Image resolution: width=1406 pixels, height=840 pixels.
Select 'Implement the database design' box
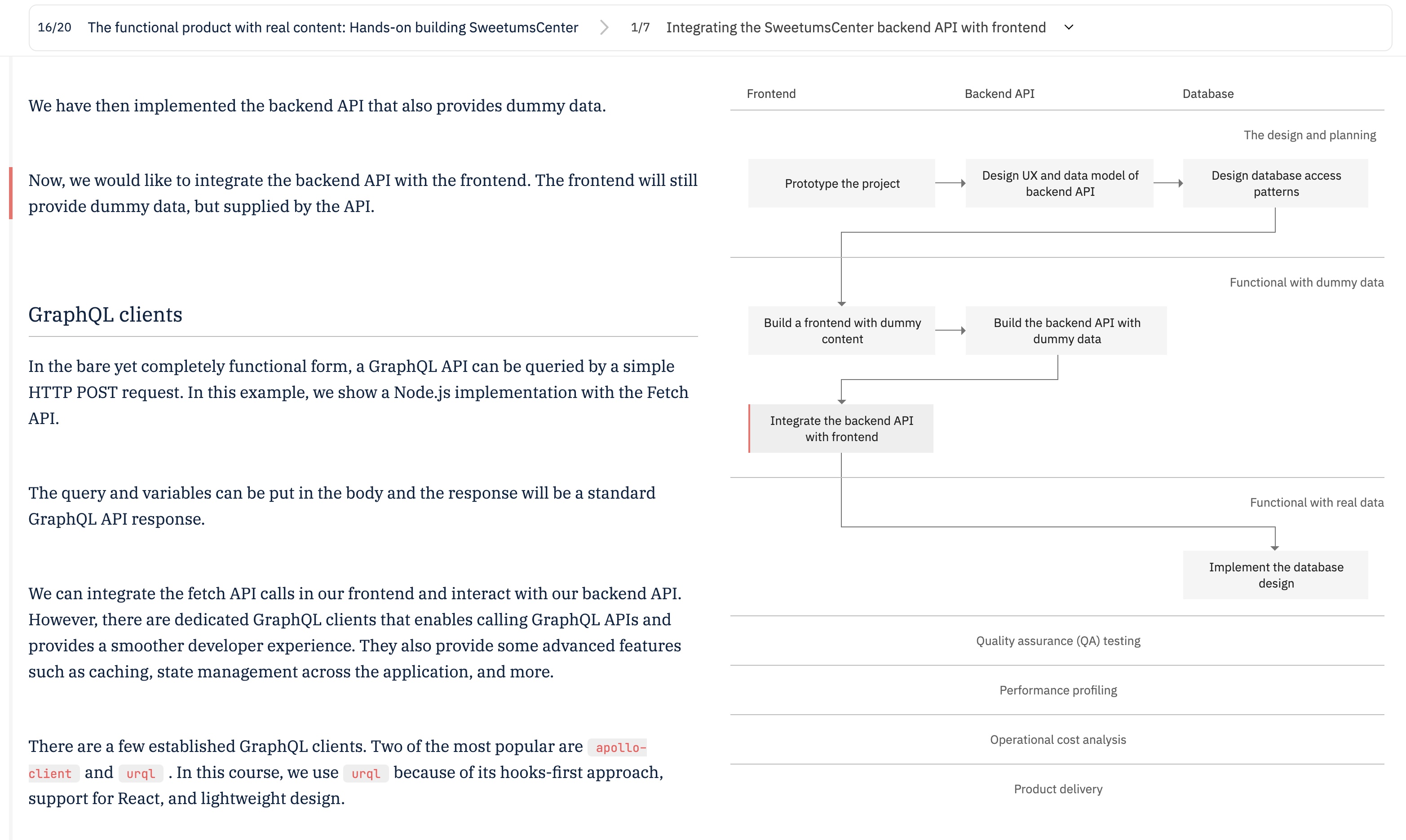coord(1276,575)
